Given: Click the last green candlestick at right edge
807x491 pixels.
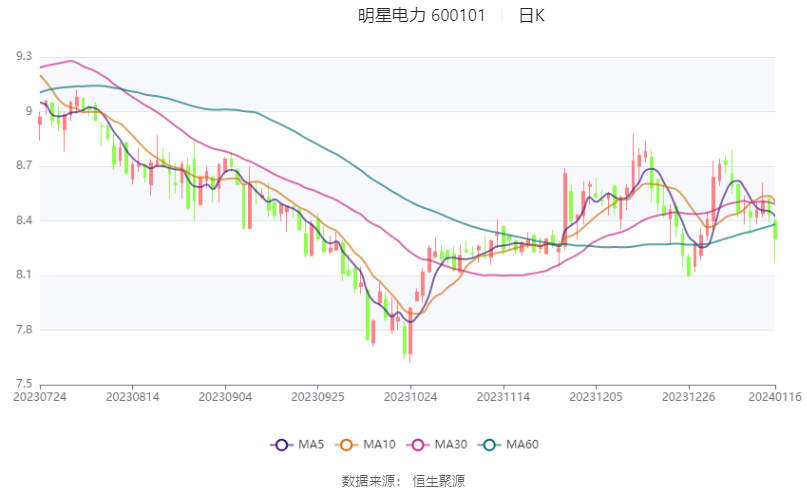Looking at the screenshot, I should point(775,232).
